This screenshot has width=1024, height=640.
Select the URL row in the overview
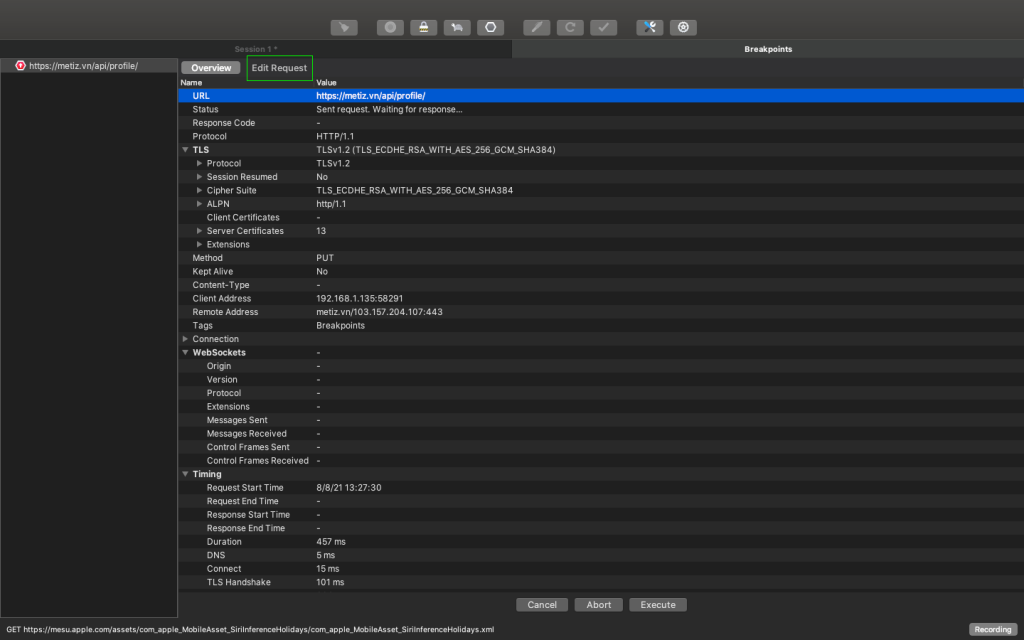(601, 96)
